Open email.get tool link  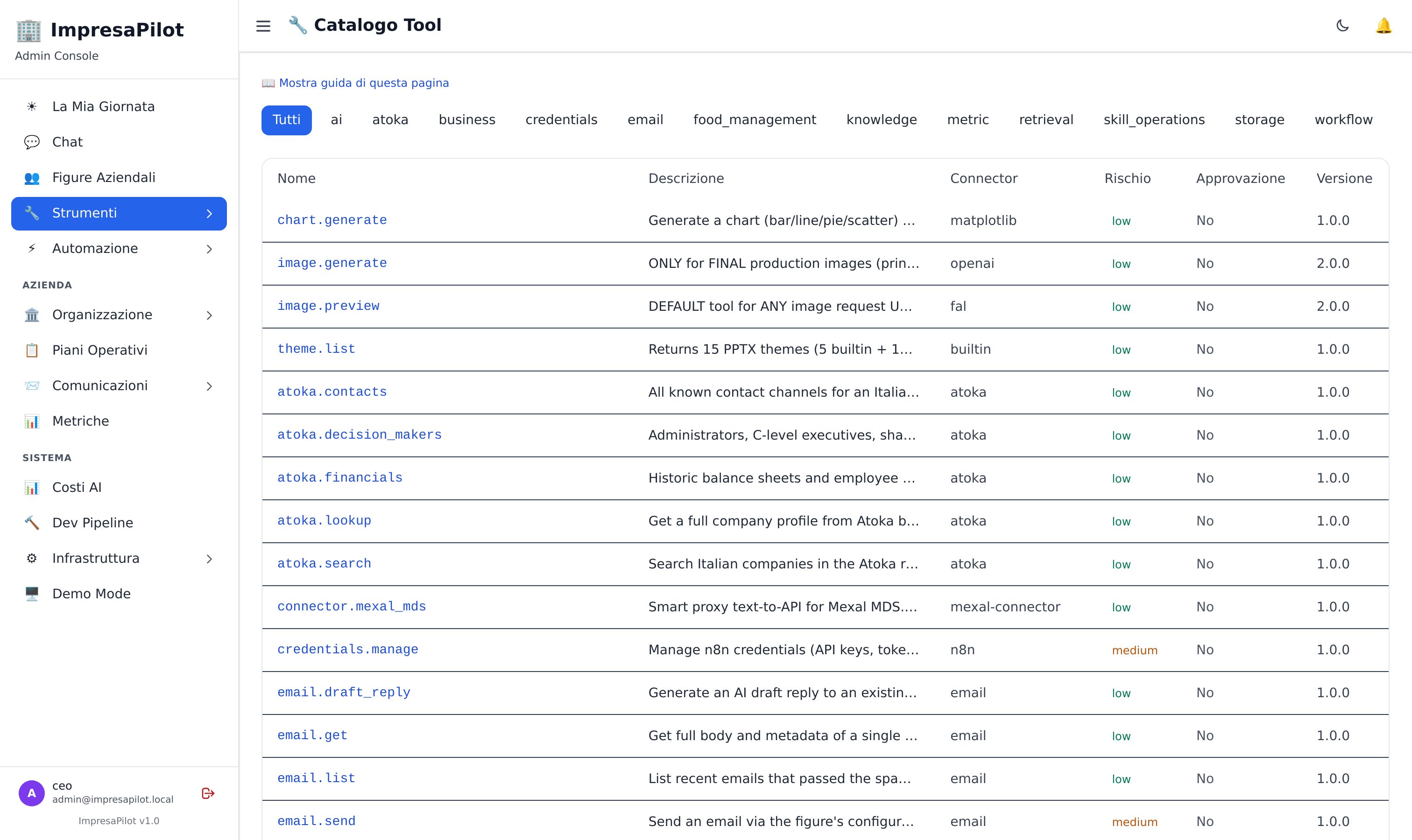pyautogui.click(x=312, y=735)
